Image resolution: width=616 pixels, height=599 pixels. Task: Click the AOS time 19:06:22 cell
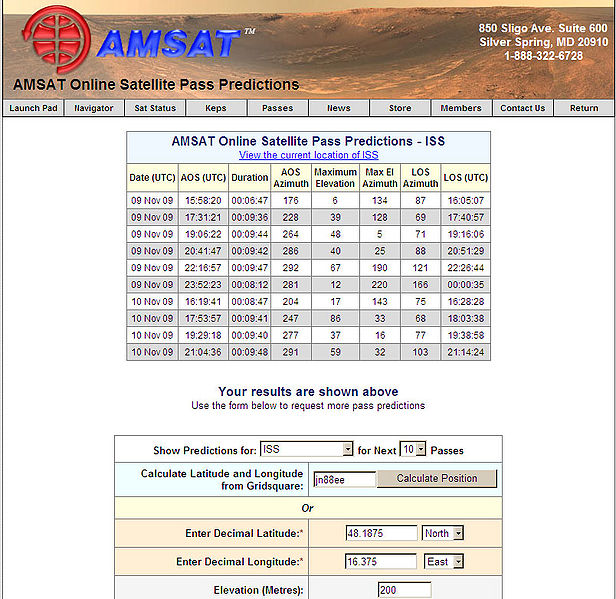click(x=203, y=234)
